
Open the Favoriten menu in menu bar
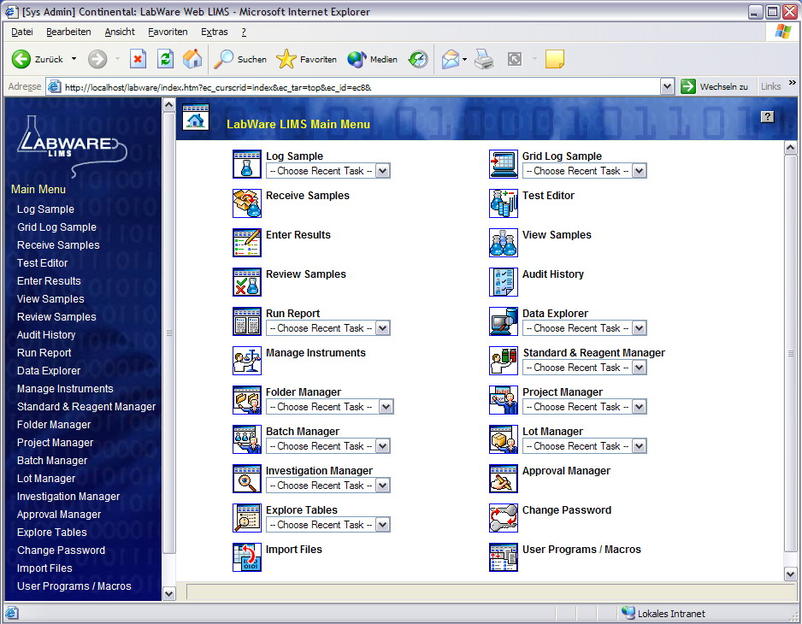(168, 32)
